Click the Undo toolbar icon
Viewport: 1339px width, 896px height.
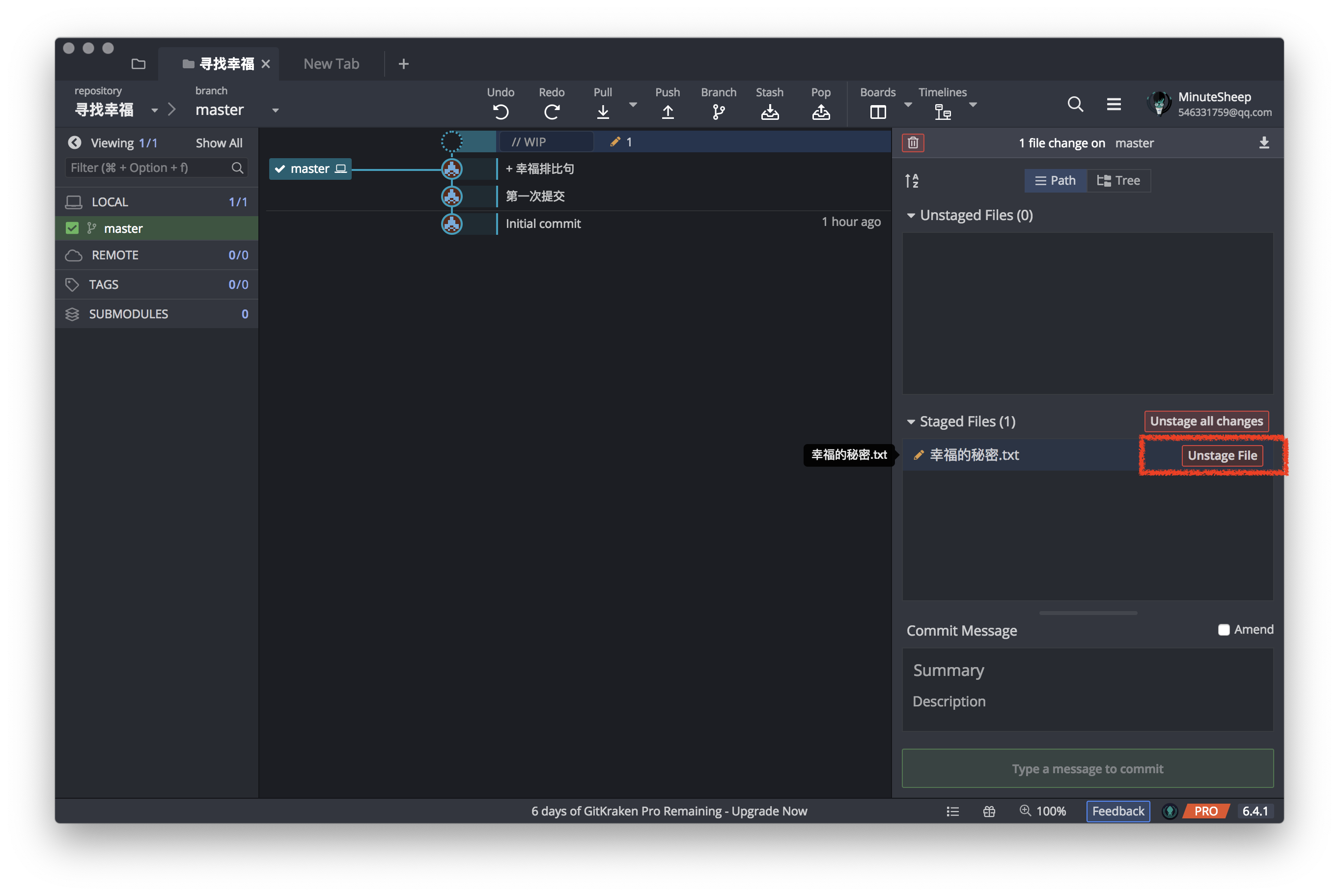(501, 112)
